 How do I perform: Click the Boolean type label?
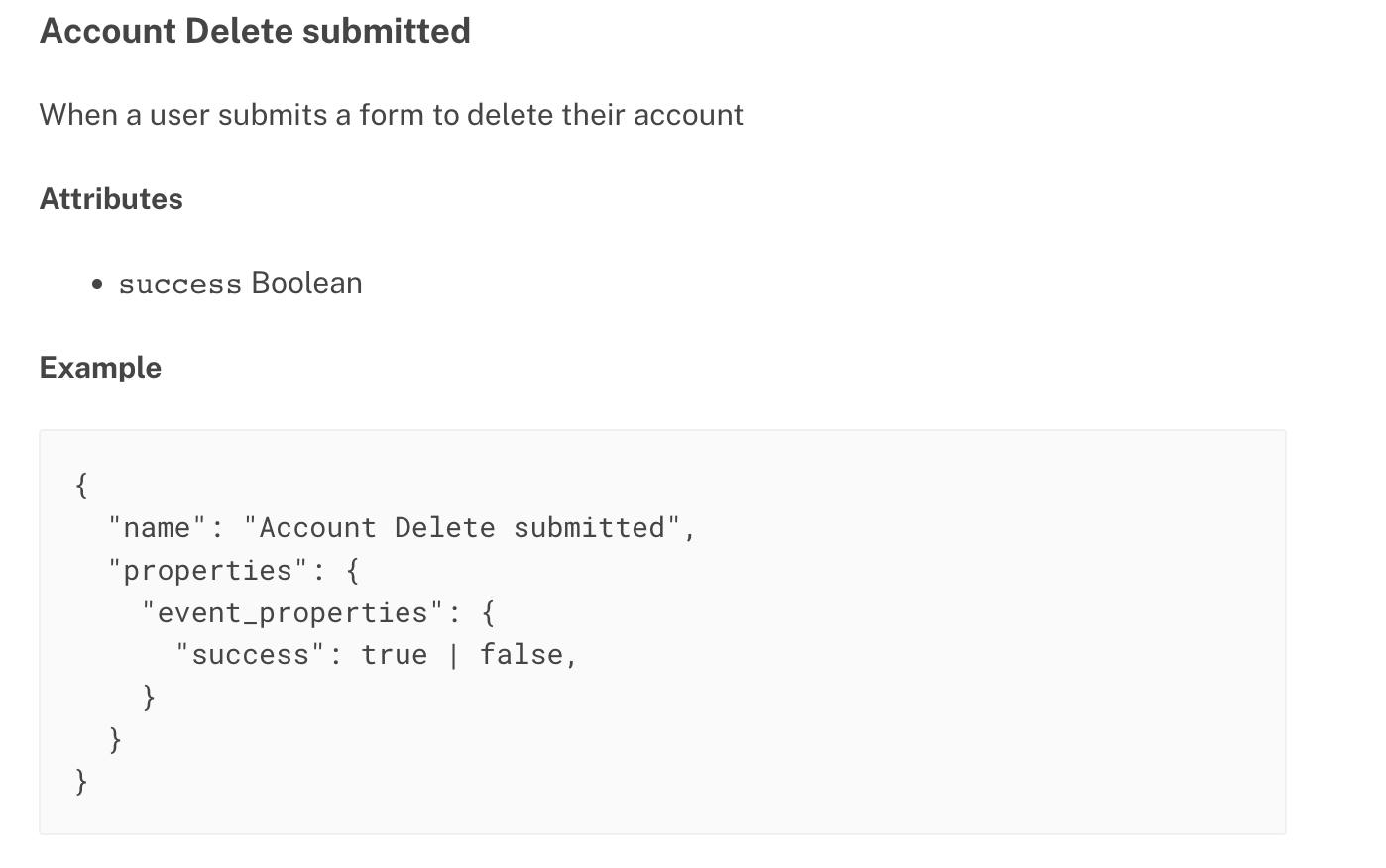pyautogui.click(x=306, y=283)
